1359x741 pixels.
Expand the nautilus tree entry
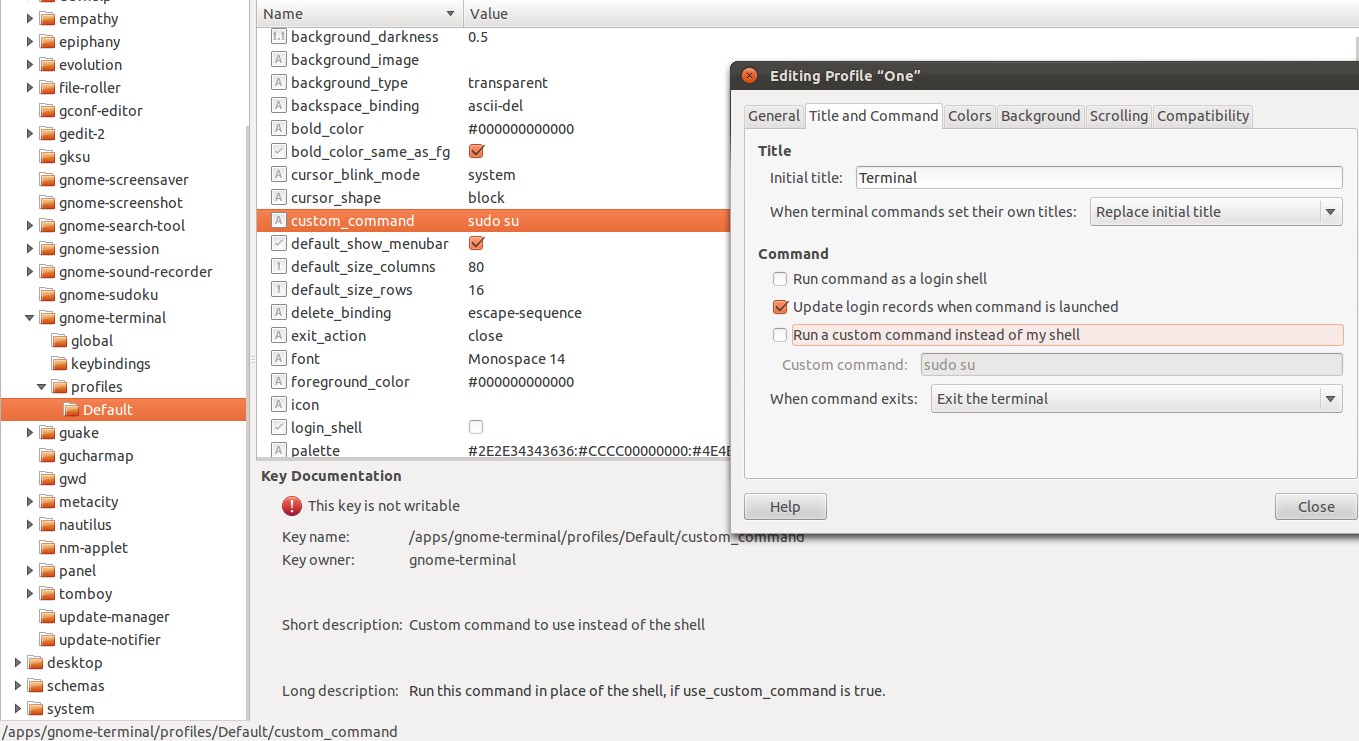28,524
